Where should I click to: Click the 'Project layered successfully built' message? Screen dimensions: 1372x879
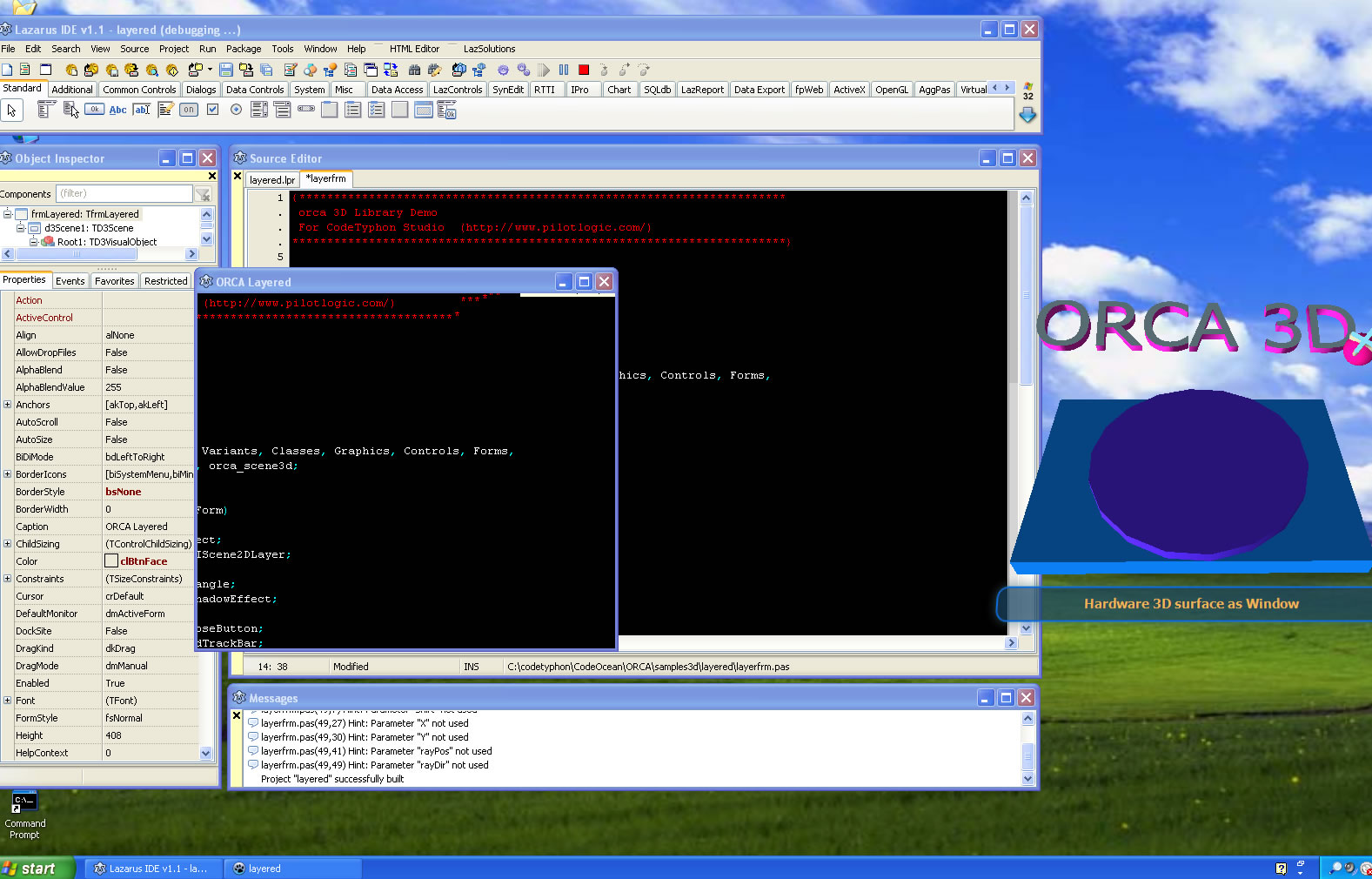(x=332, y=779)
